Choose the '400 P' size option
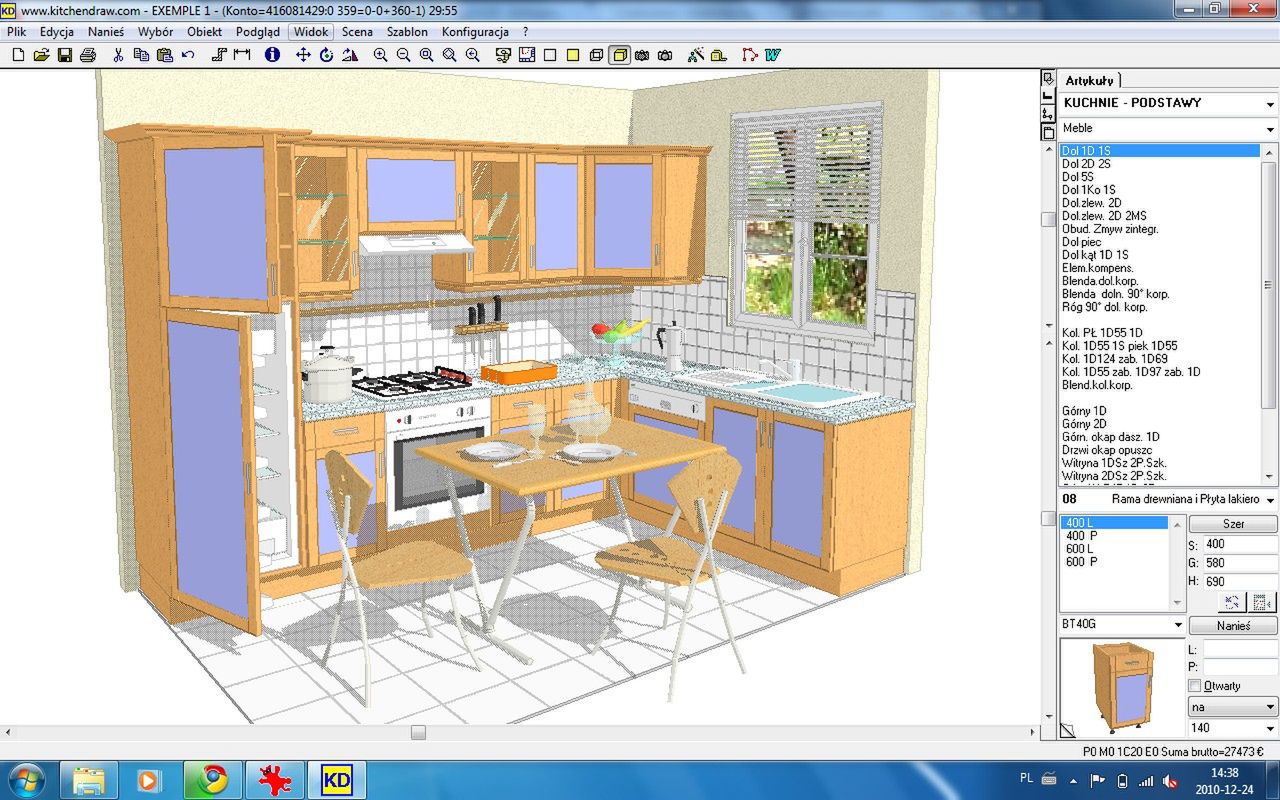This screenshot has height=800, width=1280. click(x=1081, y=536)
